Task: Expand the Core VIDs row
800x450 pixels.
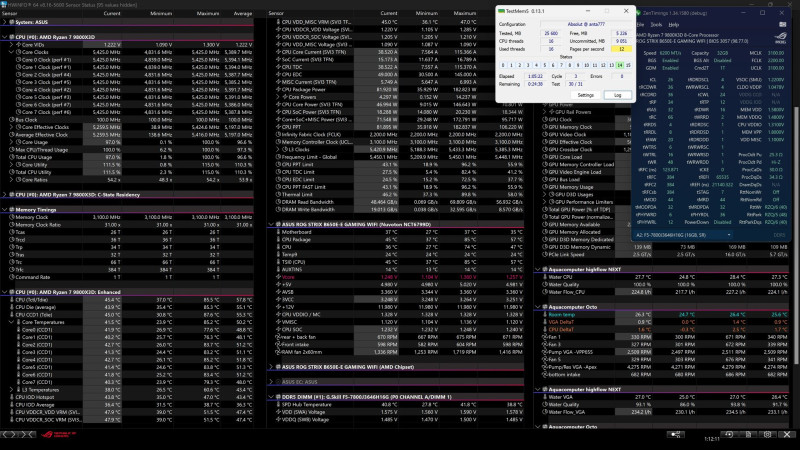Action: pos(11,45)
